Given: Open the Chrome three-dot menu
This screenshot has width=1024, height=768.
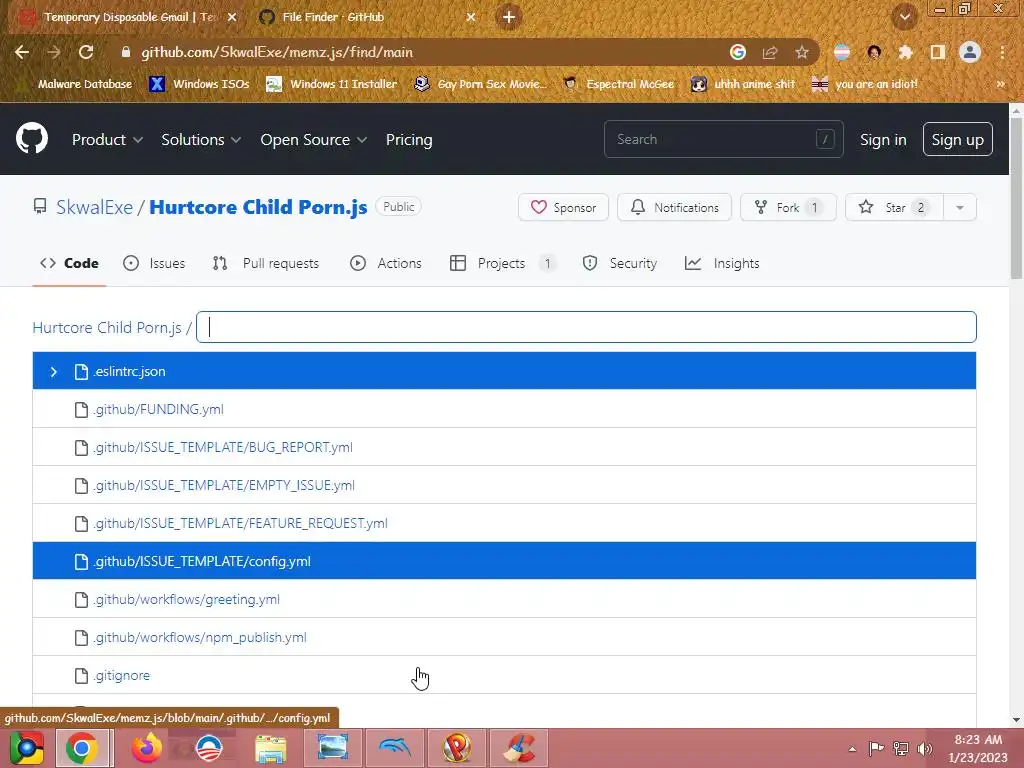Looking at the screenshot, I should pyautogui.click(x=1002, y=52).
